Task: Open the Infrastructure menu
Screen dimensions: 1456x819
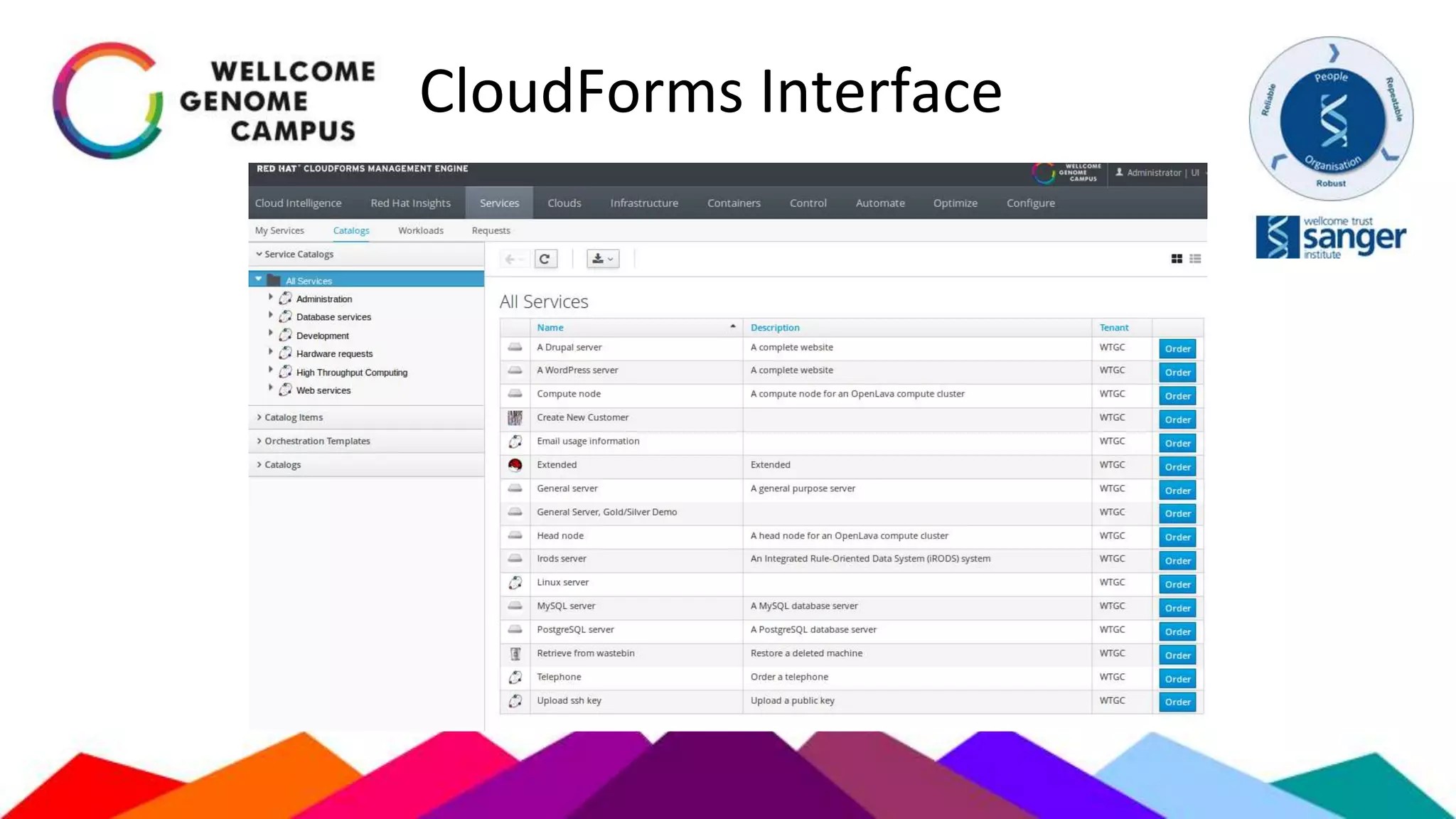Action: point(644,203)
